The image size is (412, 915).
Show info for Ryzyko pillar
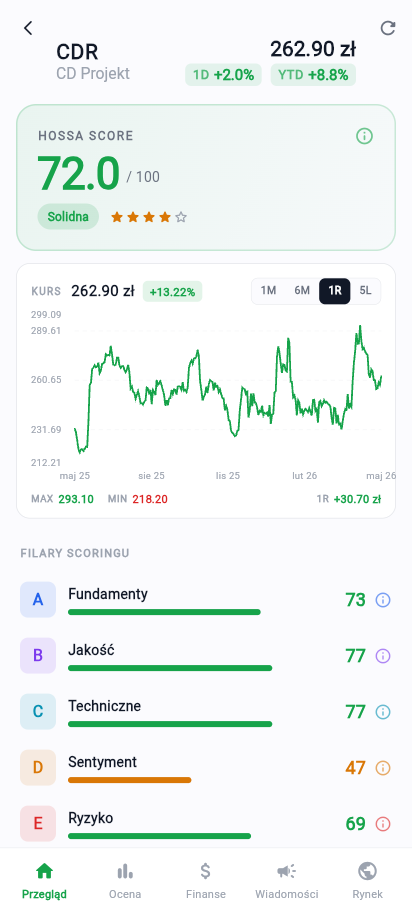point(383,824)
